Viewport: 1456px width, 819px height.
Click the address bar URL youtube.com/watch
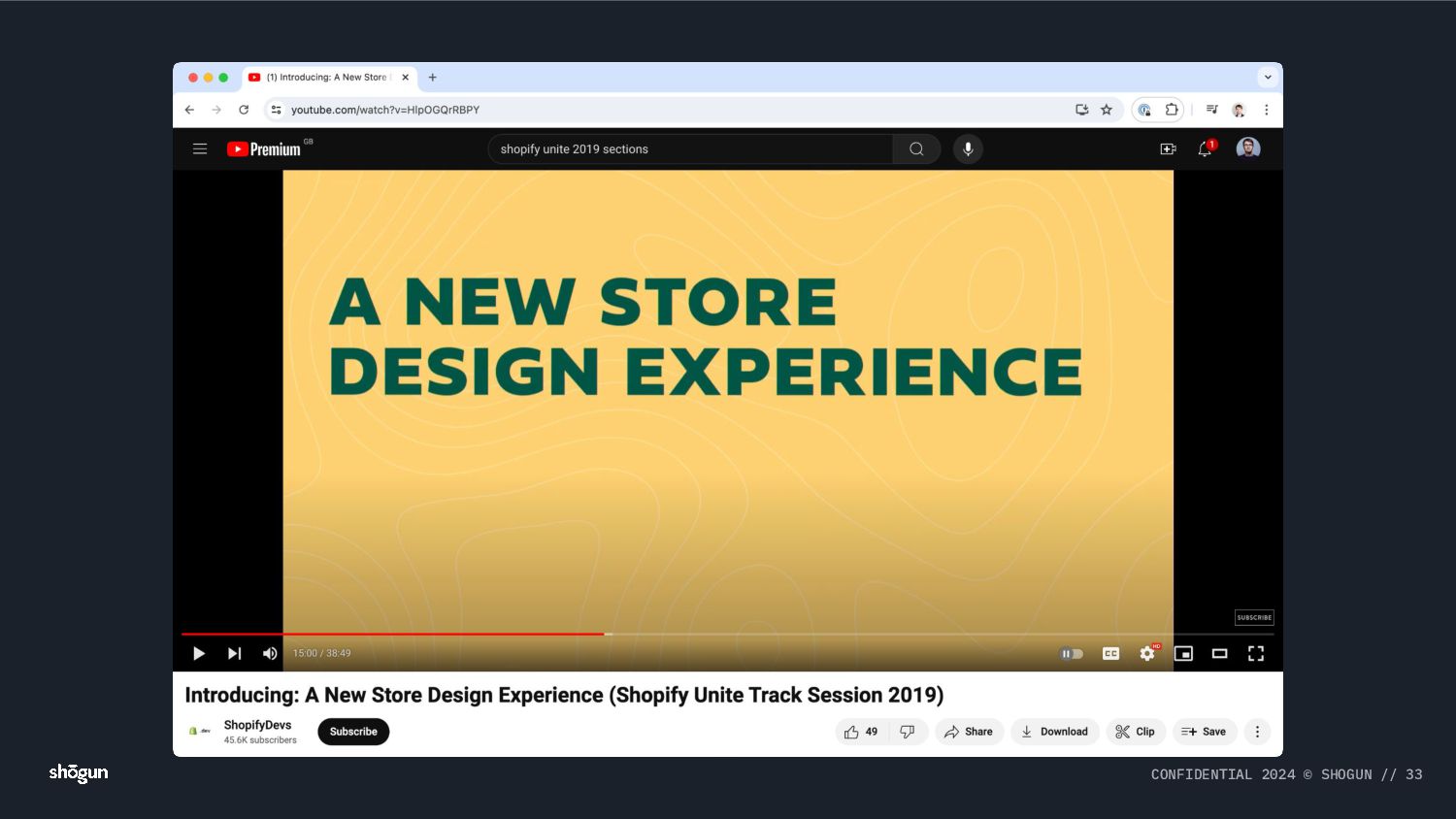click(385, 110)
